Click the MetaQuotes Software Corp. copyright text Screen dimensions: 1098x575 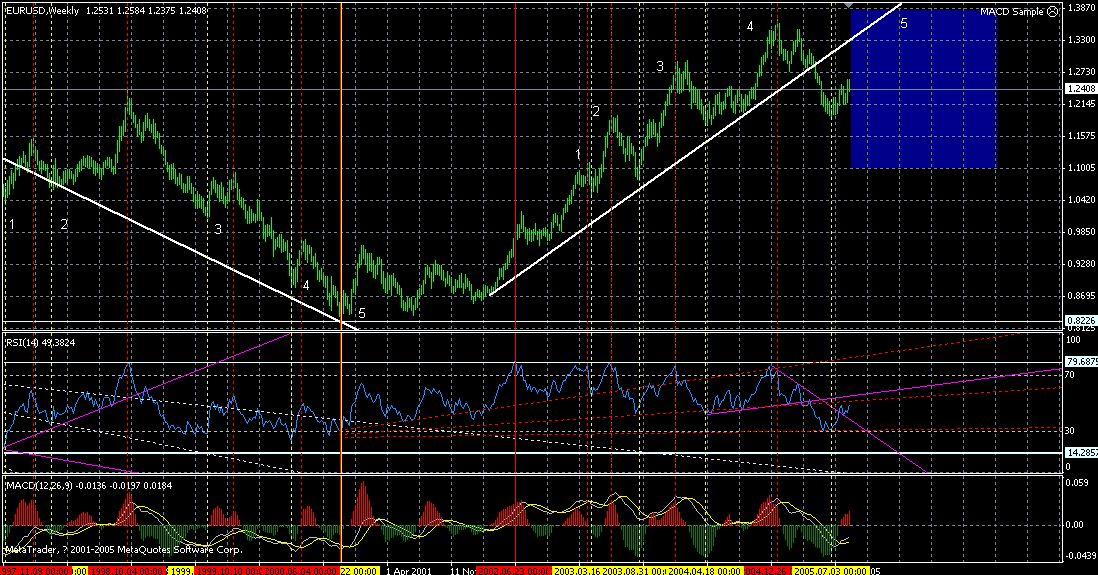click(x=124, y=550)
